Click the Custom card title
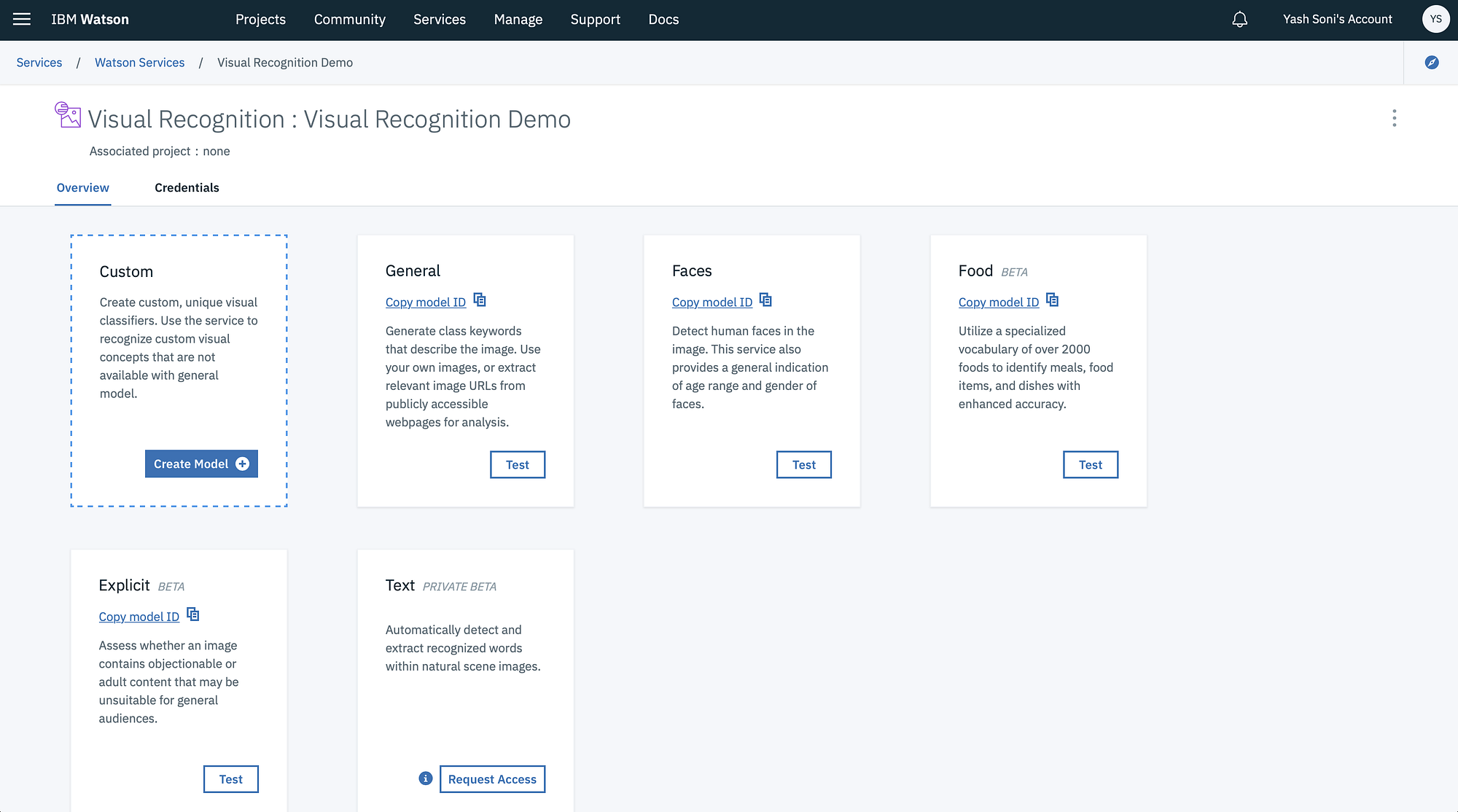Image resolution: width=1458 pixels, height=812 pixels. coord(126,272)
